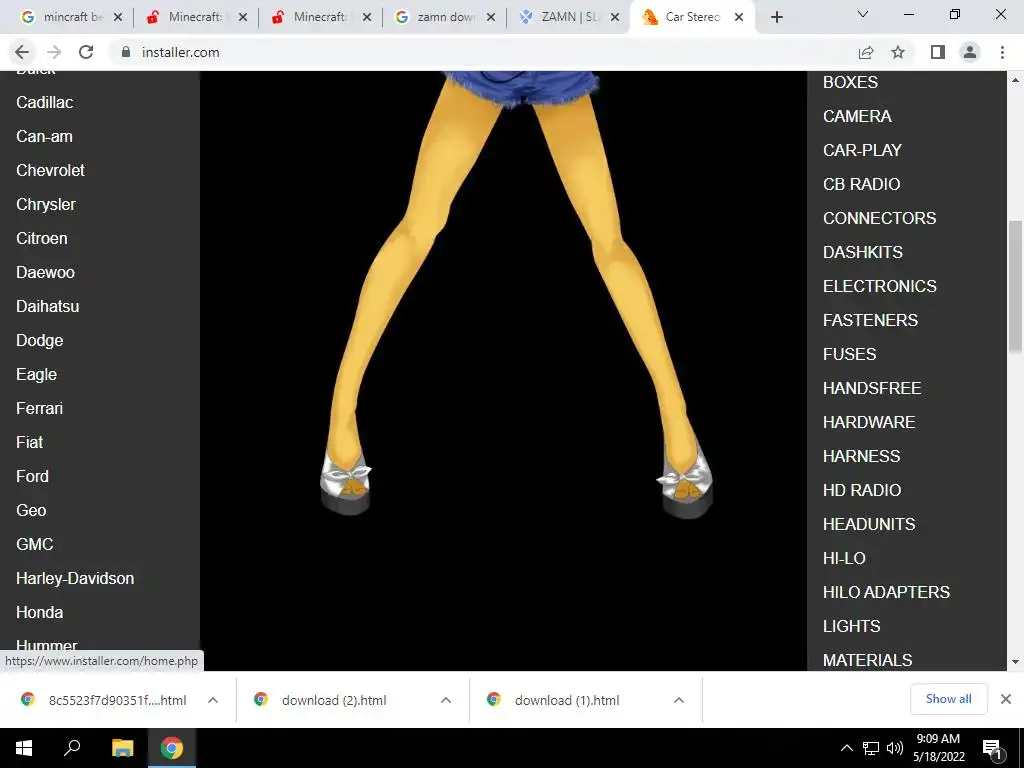Reload the installer.com page
1024x768 pixels.
coord(86,52)
